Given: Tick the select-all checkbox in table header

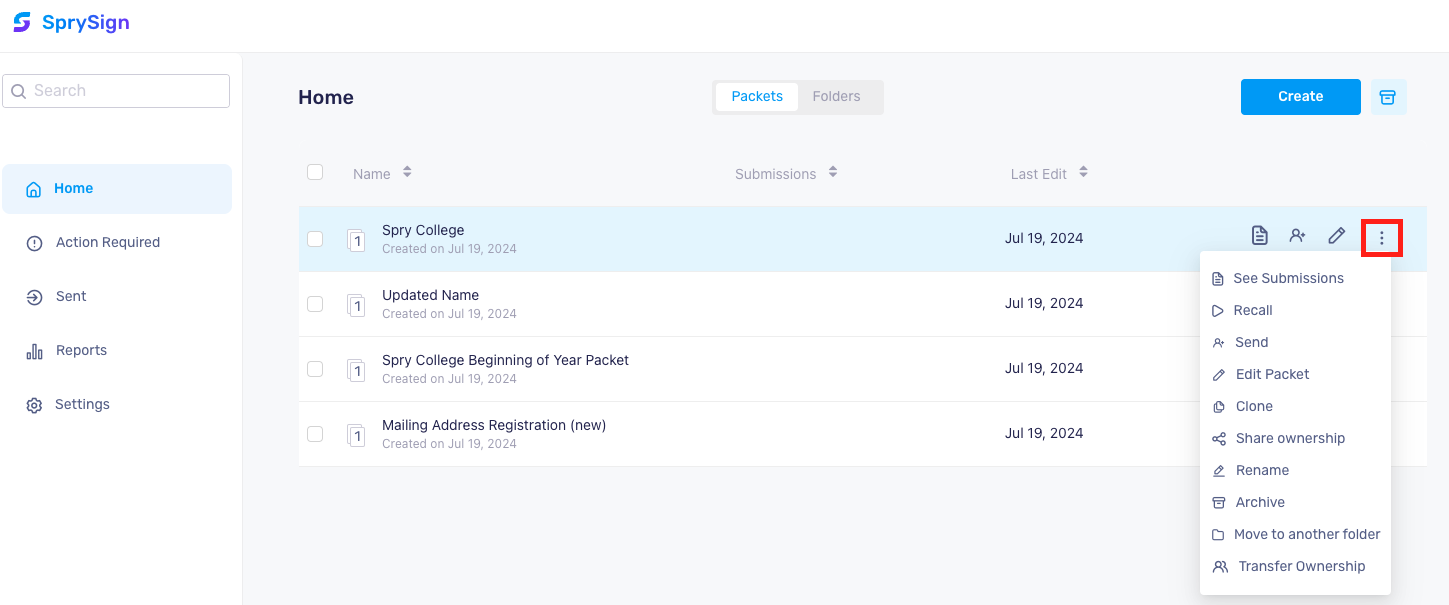Looking at the screenshot, I should (x=315, y=172).
